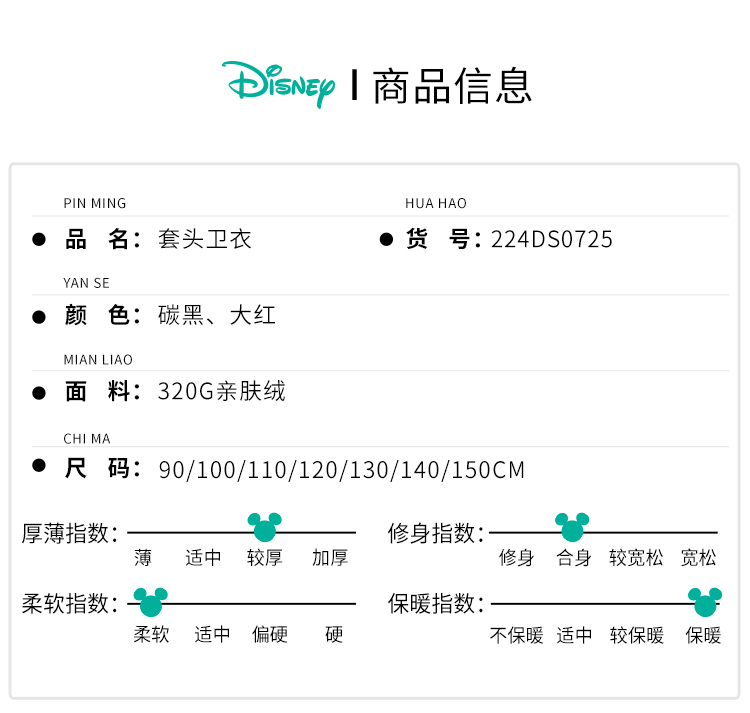Image resolution: width=750 pixels, height=713 pixels.
Task: Click the 修身 fit option
Action: tap(516, 558)
